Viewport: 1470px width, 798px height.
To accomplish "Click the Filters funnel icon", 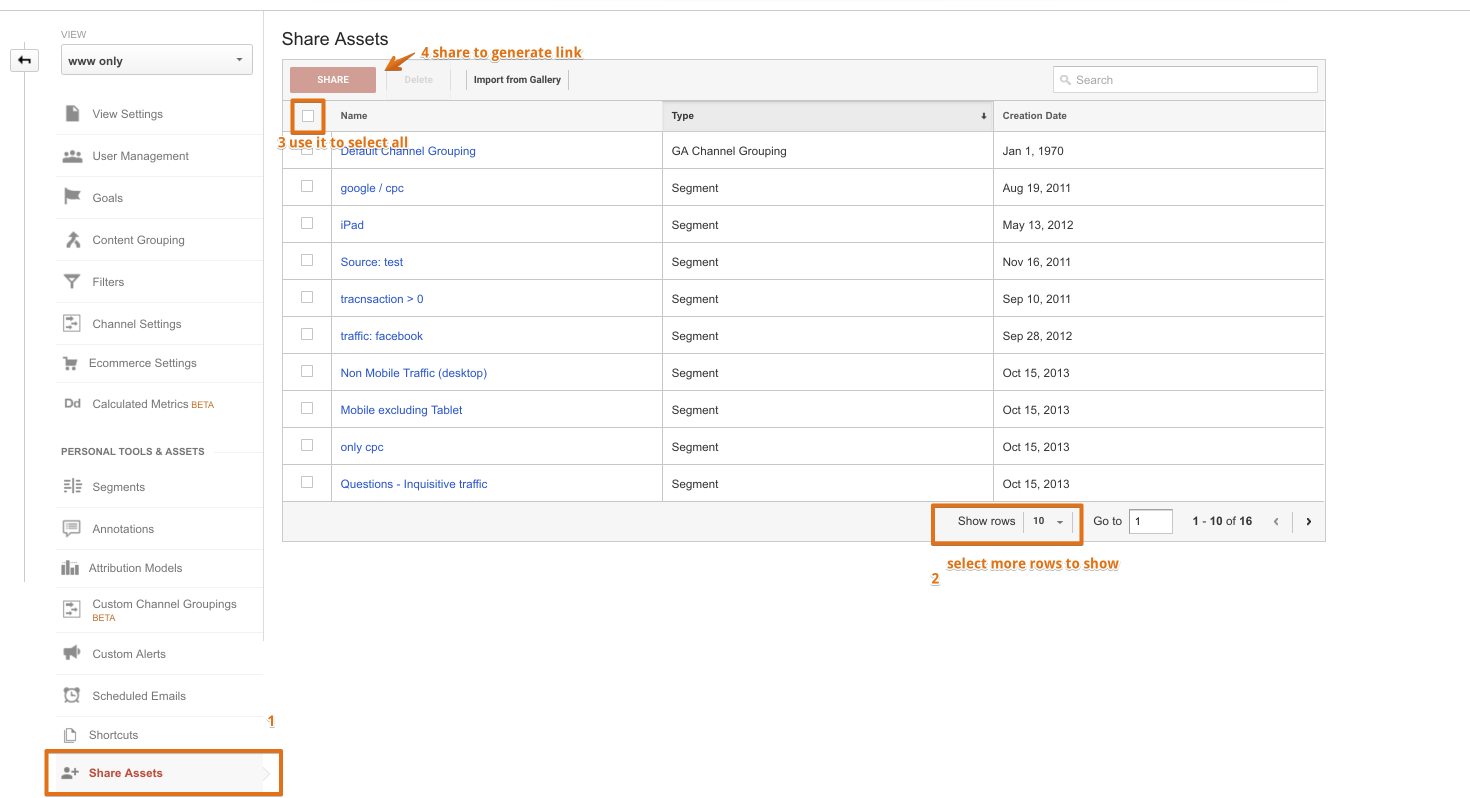I will [x=72, y=282].
